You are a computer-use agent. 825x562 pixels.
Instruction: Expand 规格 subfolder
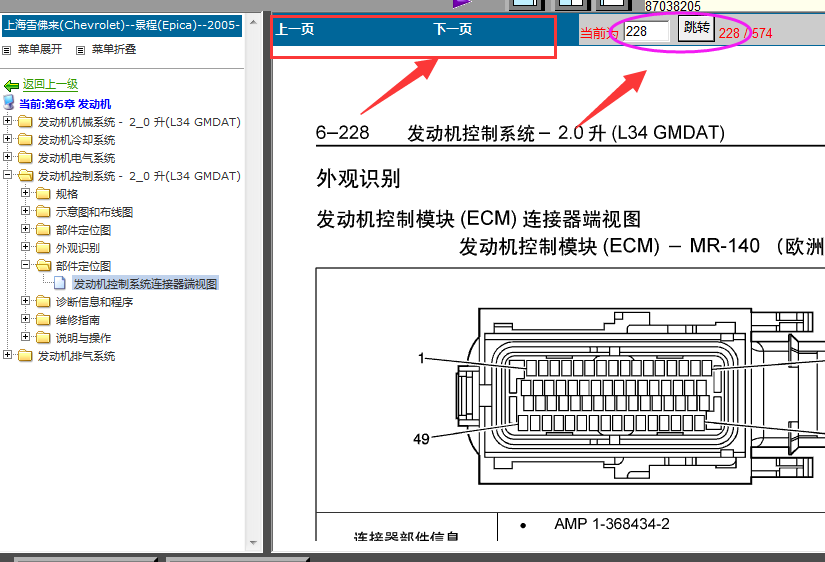[25, 193]
